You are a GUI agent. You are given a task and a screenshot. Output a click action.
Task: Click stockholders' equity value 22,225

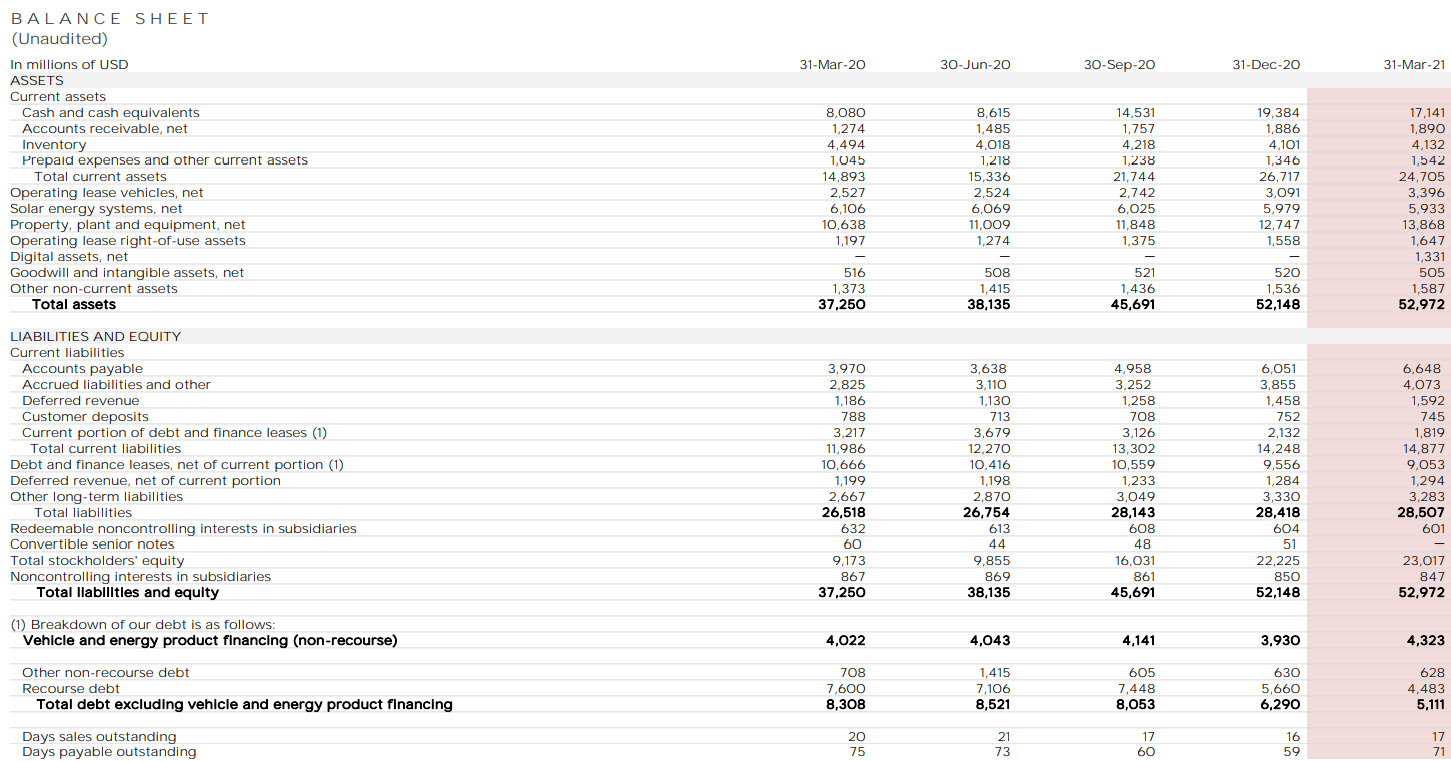click(1279, 560)
